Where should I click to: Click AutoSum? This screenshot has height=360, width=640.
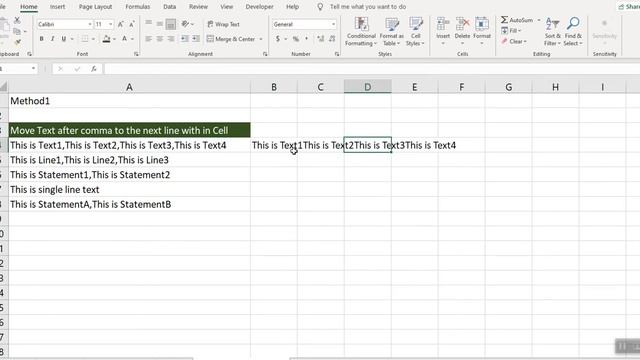pyautogui.click(x=517, y=20)
